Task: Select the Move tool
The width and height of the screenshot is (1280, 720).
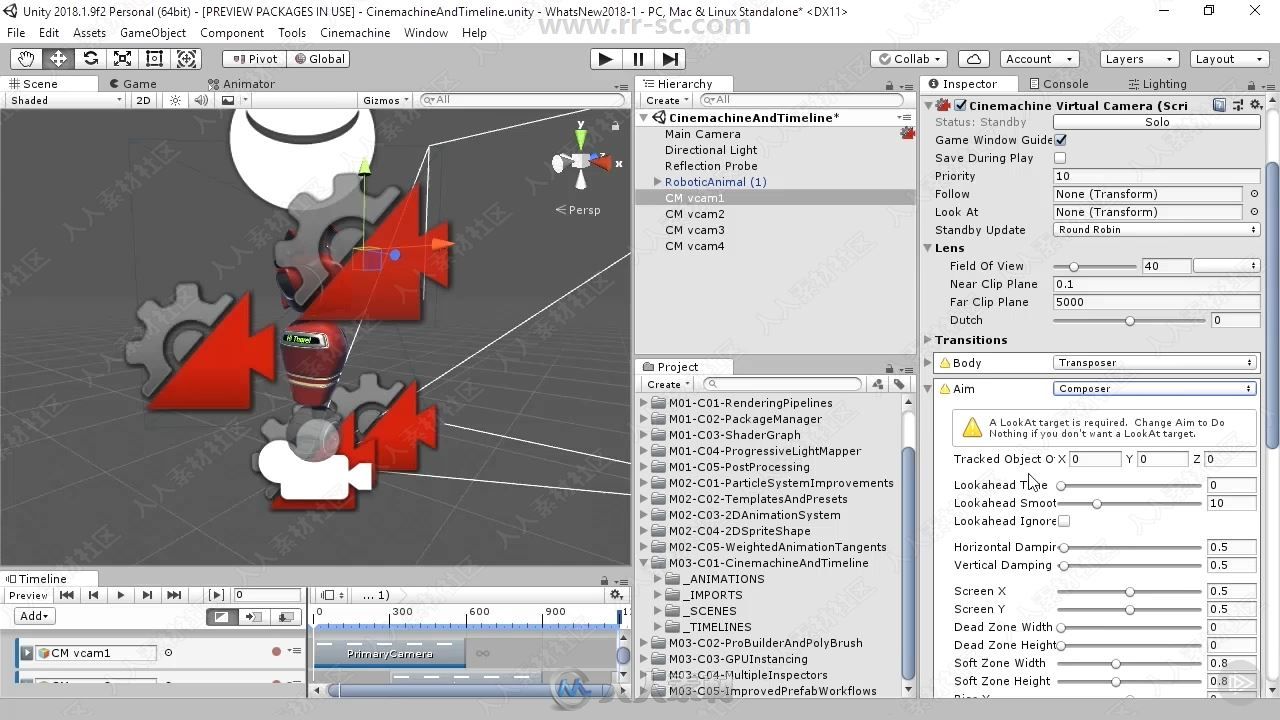Action: (58, 59)
